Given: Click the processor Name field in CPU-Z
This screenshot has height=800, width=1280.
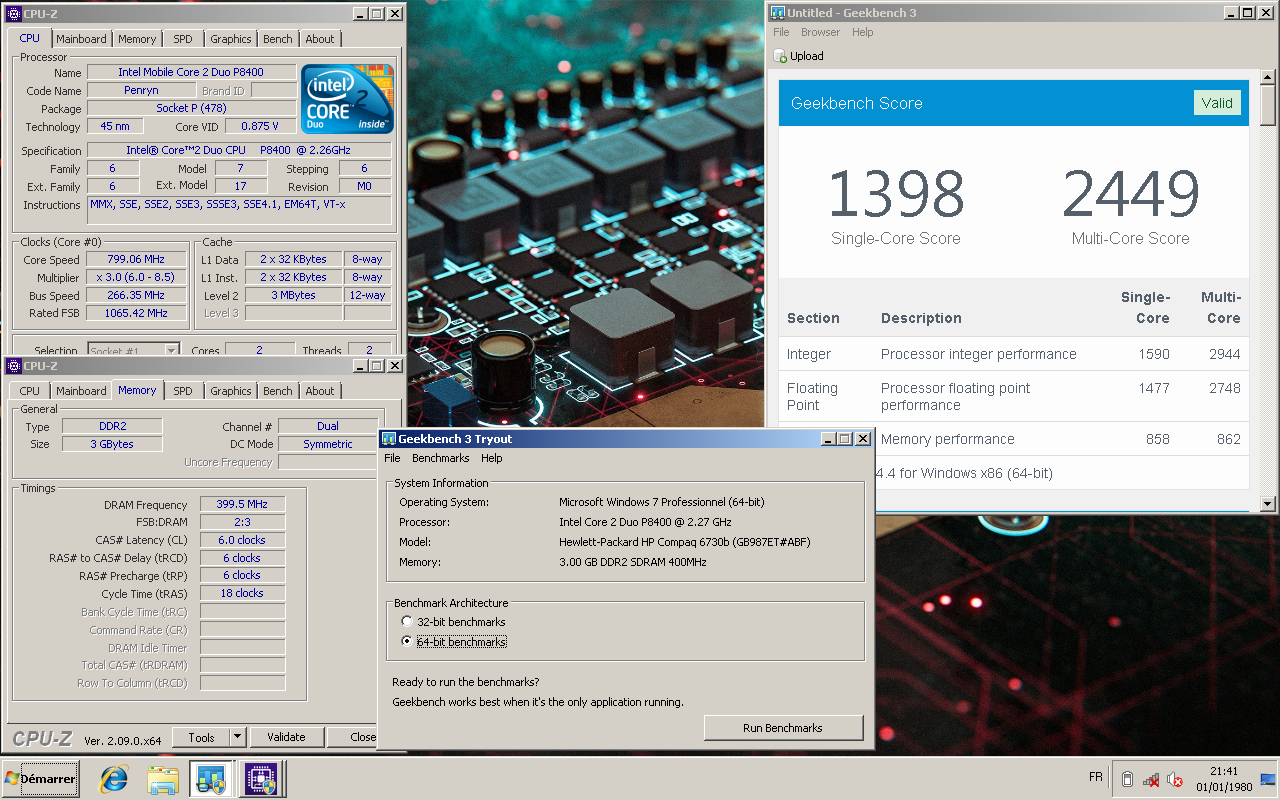Looking at the screenshot, I should (x=191, y=72).
